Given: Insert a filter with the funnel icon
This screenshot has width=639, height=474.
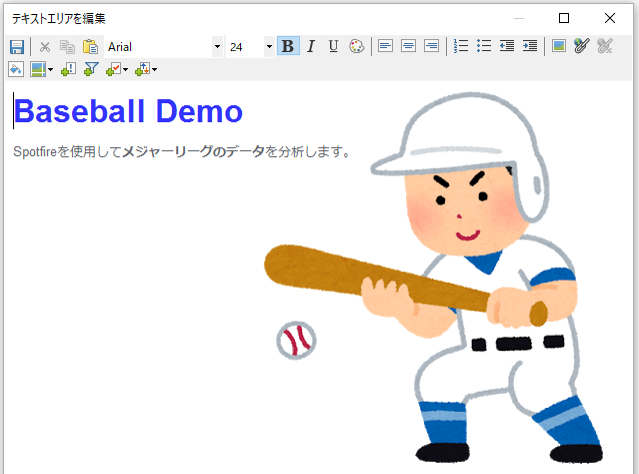Looking at the screenshot, I should tap(91, 69).
